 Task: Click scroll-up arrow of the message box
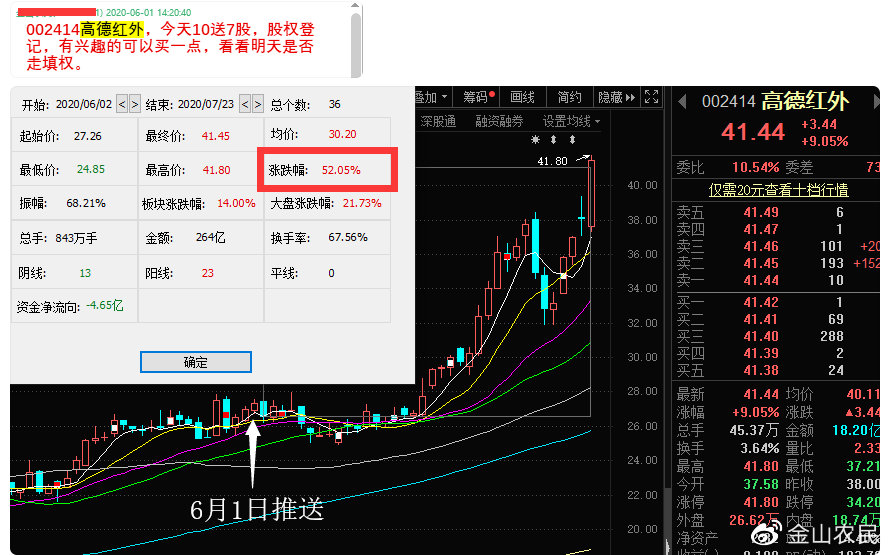[x=355, y=6]
